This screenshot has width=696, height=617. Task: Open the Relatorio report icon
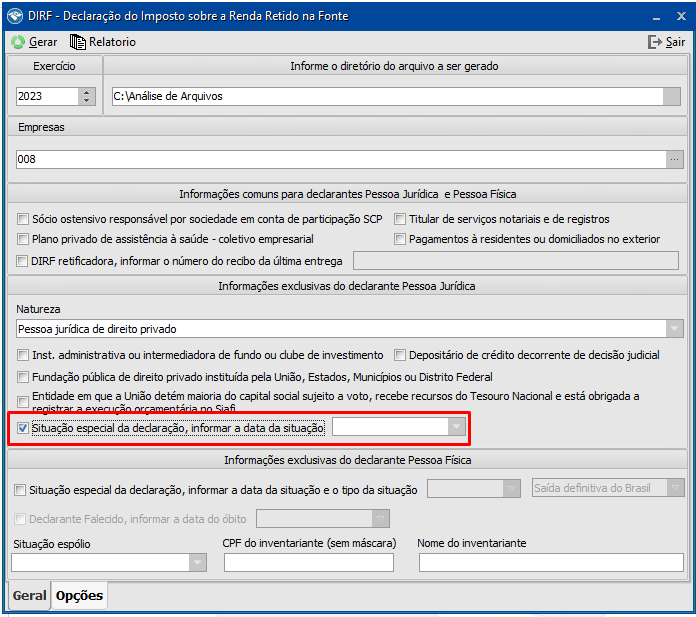(x=78, y=42)
